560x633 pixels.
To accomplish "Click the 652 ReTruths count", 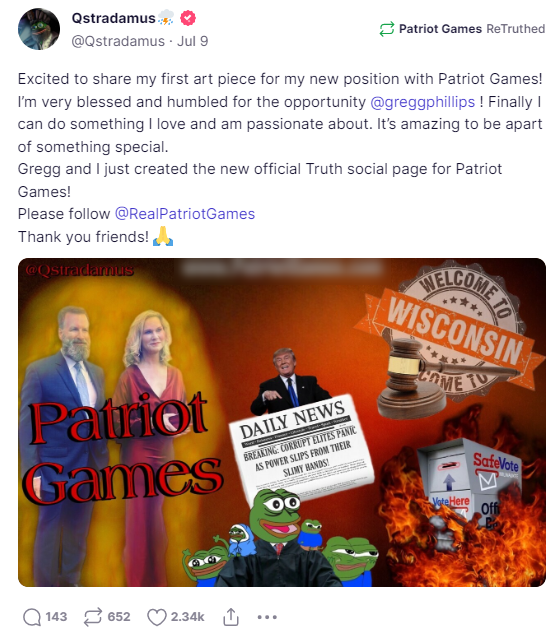I will [x=119, y=617].
